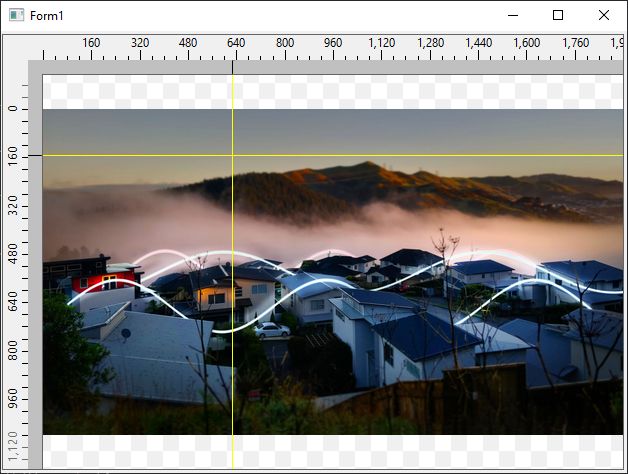This screenshot has width=628, height=474.
Task: Click the 0 mark on vertical ruler
Action: point(13,109)
